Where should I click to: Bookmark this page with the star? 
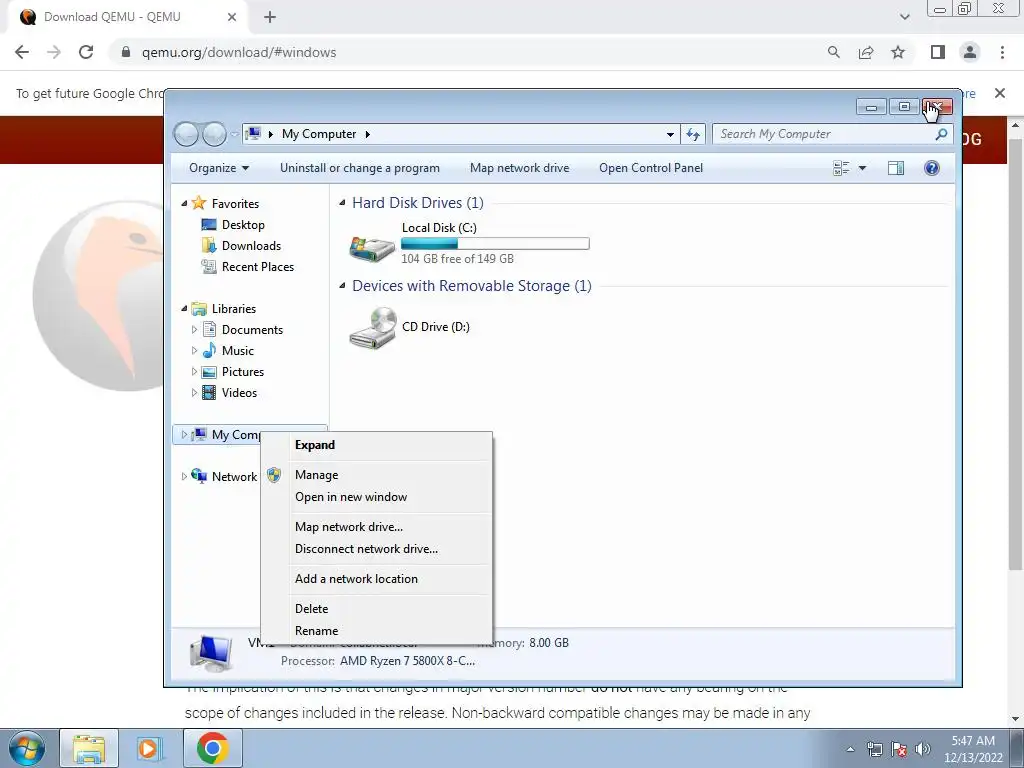coord(898,52)
